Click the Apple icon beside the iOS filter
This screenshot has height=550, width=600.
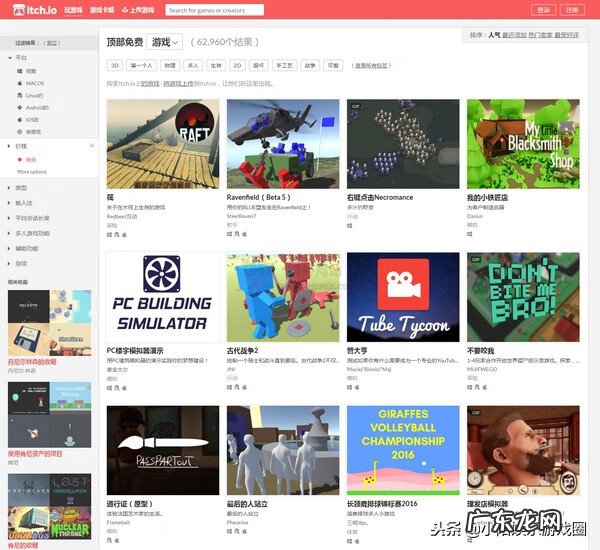click(x=20, y=119)
